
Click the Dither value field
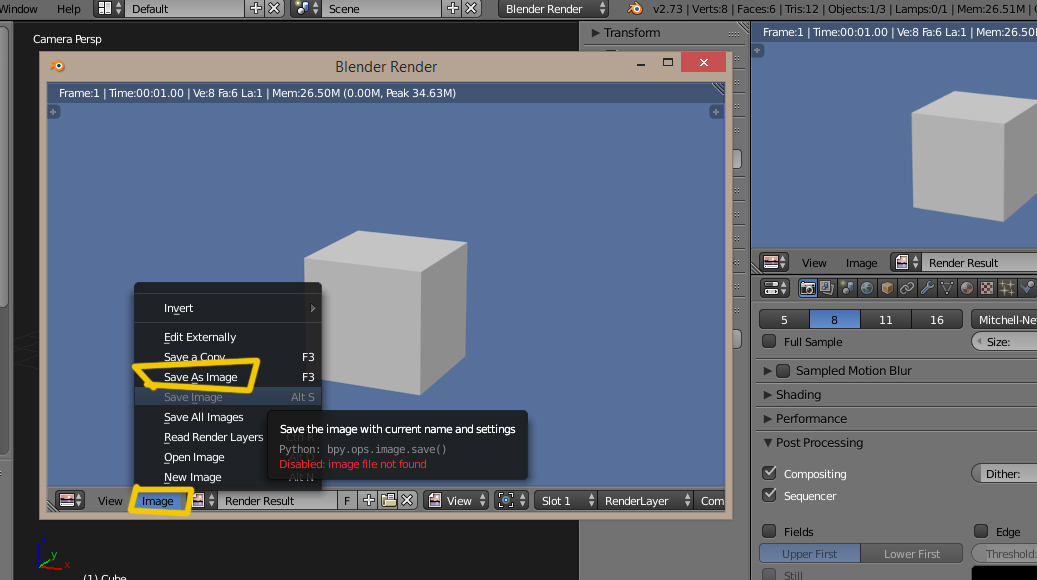tap(1004, 474)
